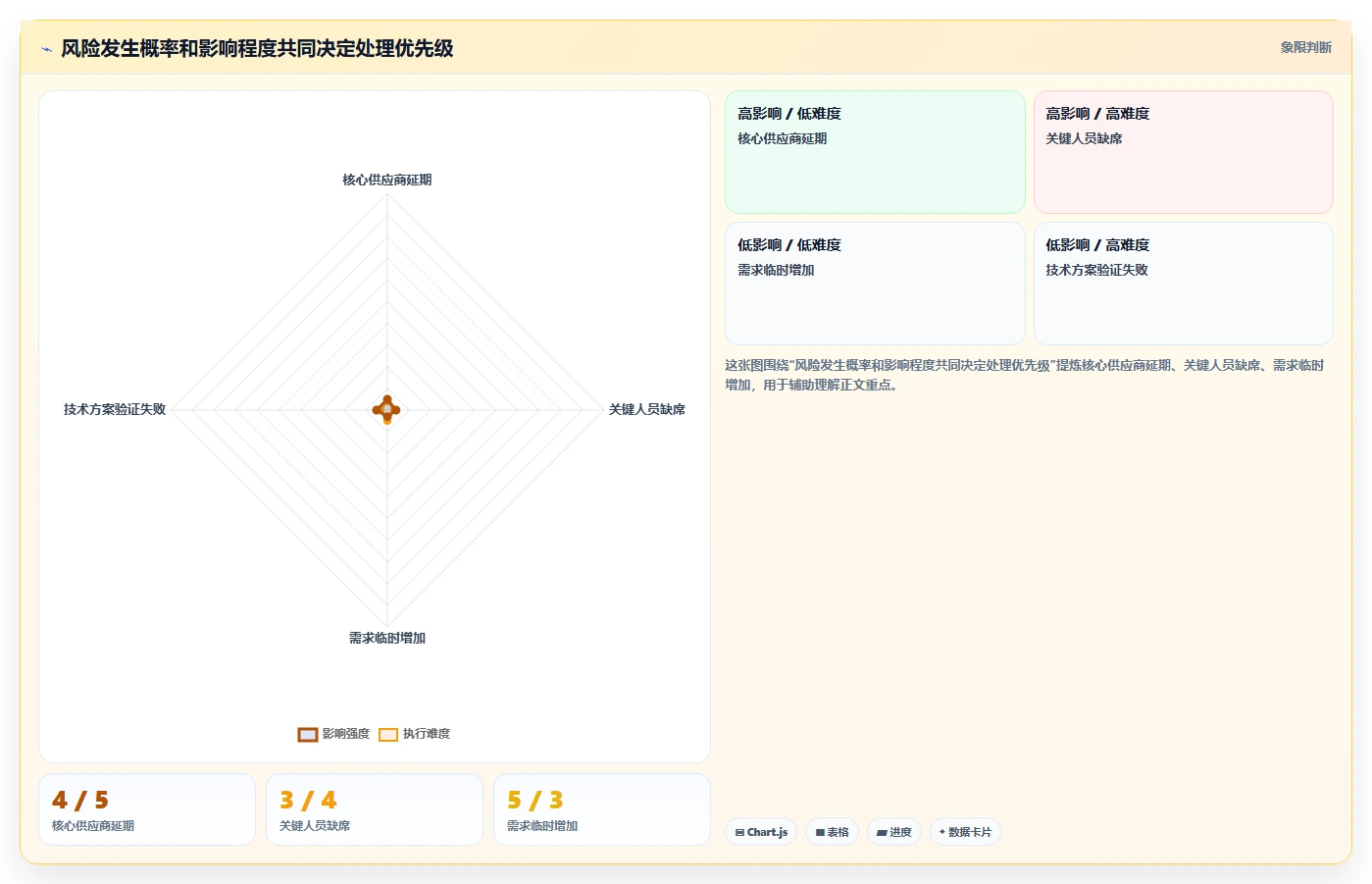Click 关键人员缺席 text in the pink card

1084,138
